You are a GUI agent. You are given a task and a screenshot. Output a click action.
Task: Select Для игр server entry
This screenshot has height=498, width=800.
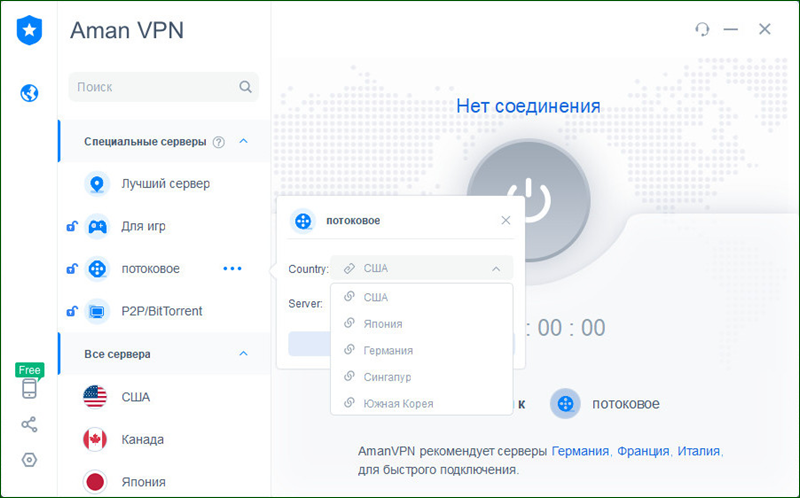[165, 226]
